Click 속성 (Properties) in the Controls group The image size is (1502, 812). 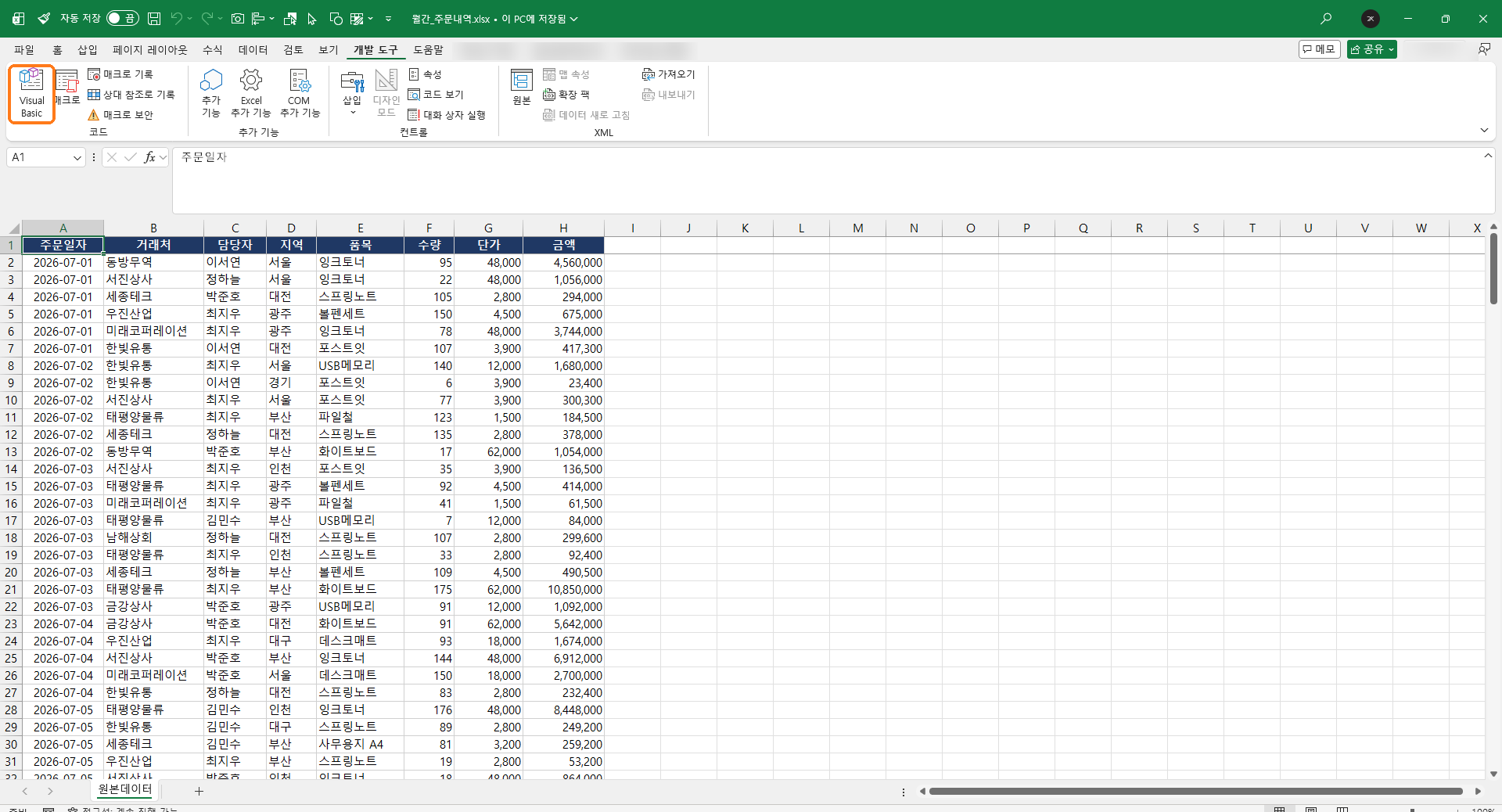click(x=426, y=74)
